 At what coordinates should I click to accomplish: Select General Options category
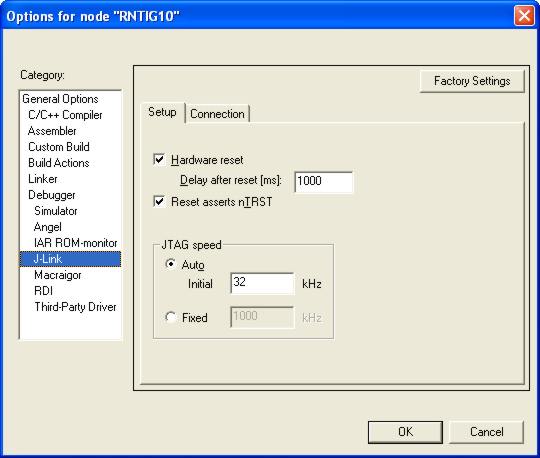tap(60, 99)
